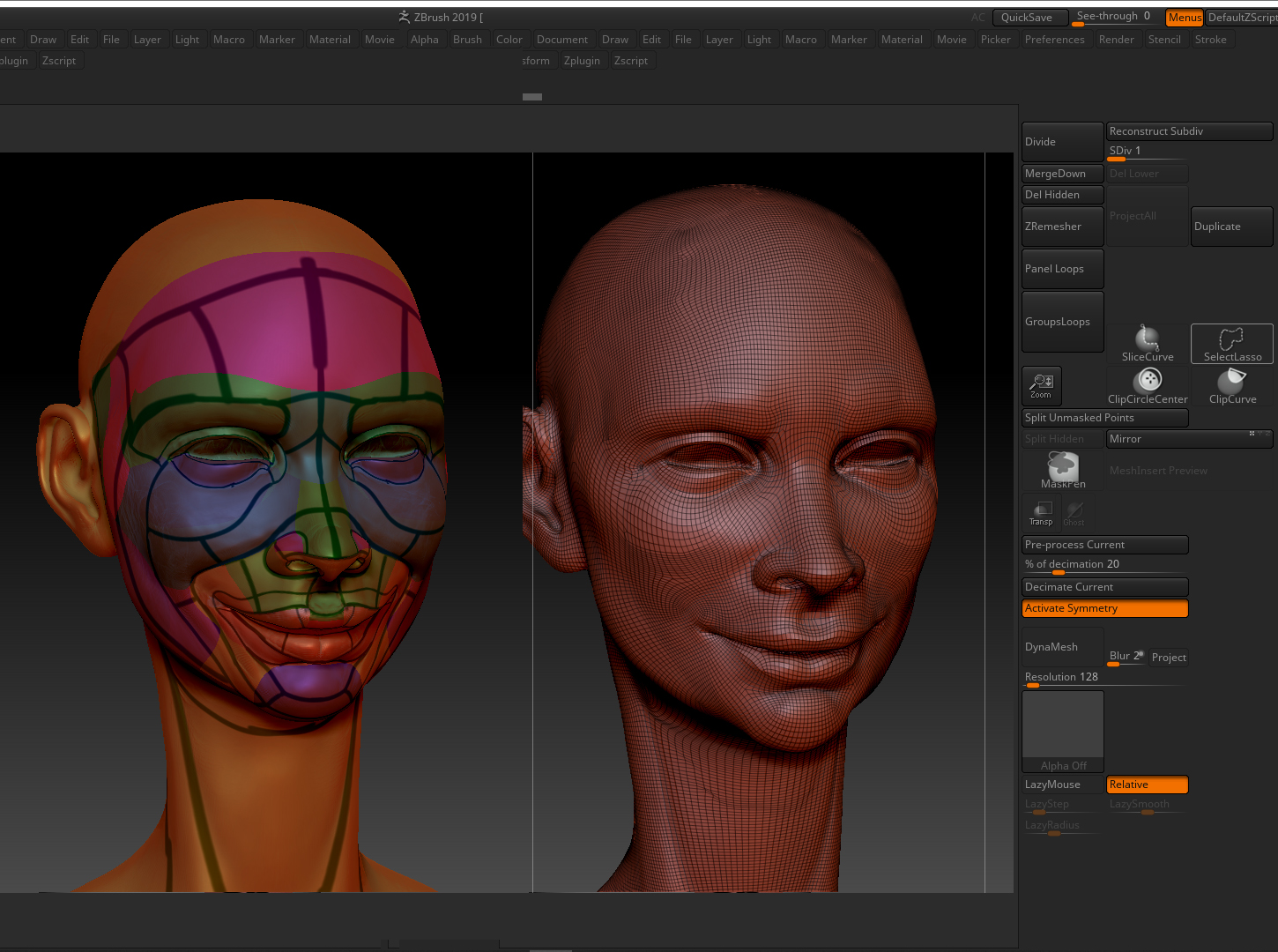Click the Zoom magnifier icon
This screenshot has height=952, width=1278.
pyautogui.click(x=1042, y=385)
